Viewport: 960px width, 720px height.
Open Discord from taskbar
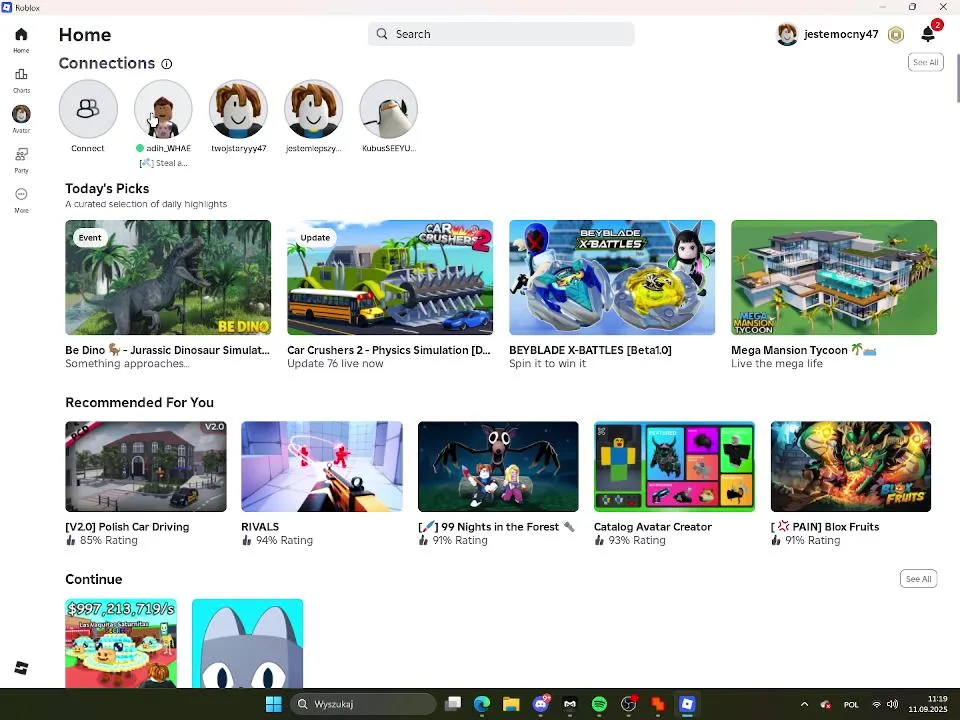pyautogui.click(x=541, y=704)
